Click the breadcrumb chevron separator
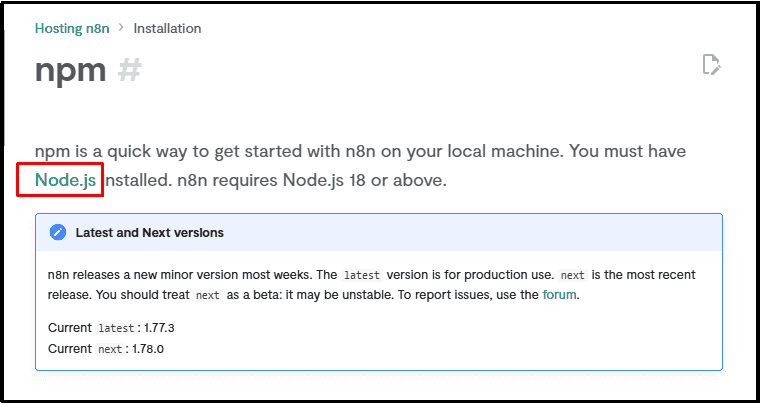 [122, 28]
